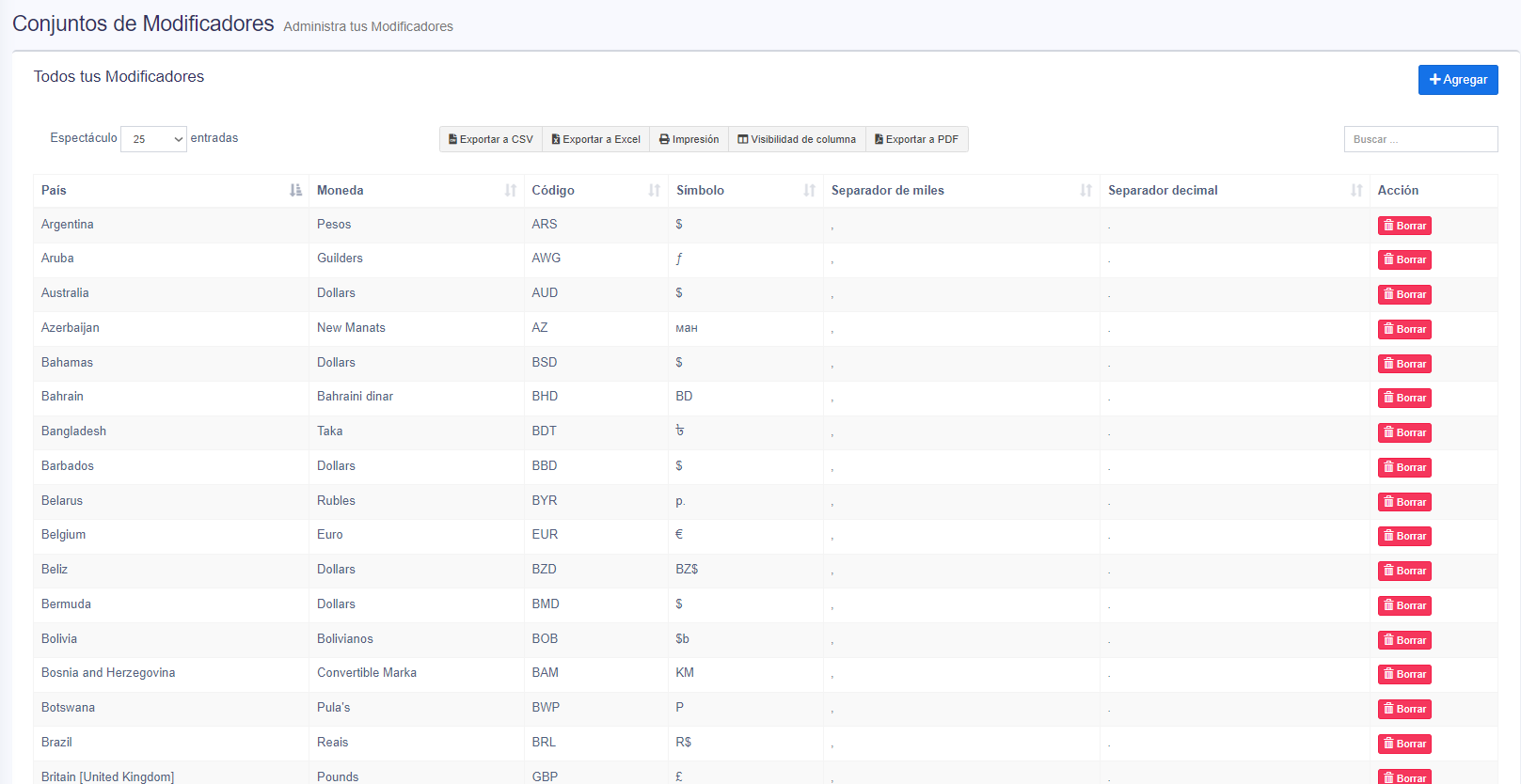Export table with Exportar a PDF
1521x784 pixels.
916,139
